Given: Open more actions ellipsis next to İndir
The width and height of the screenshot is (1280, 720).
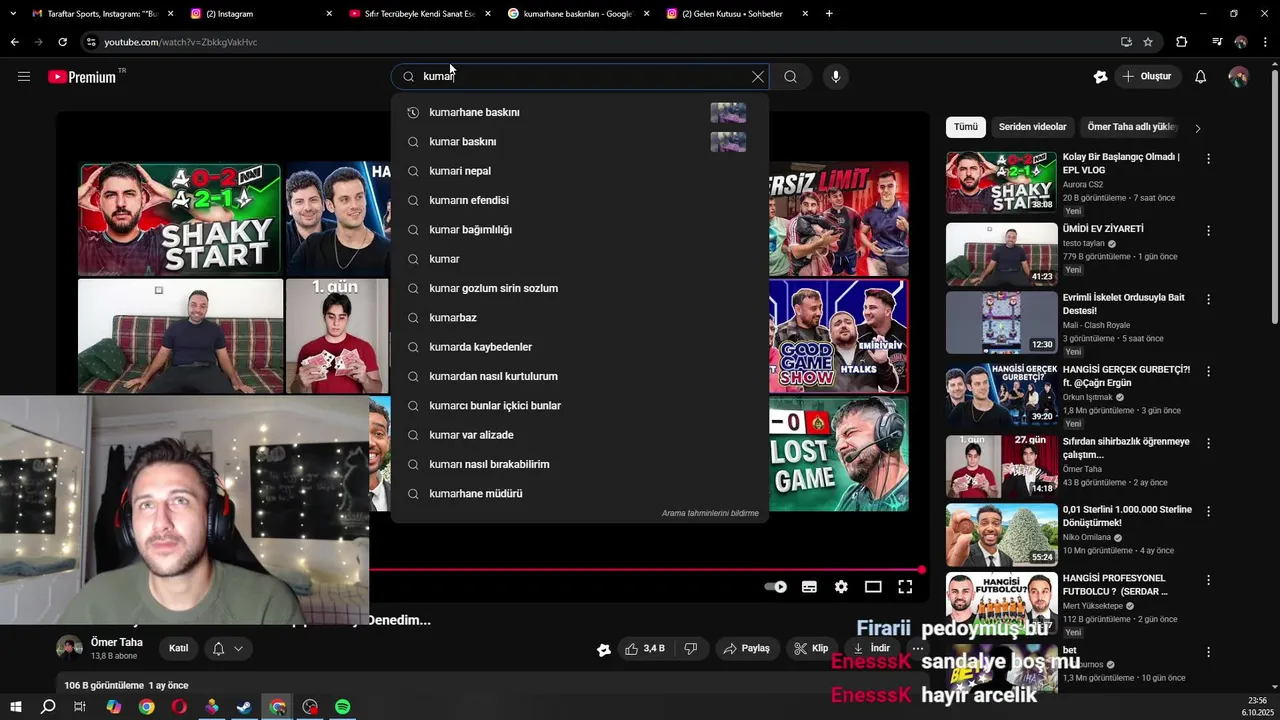Looking at the screenshot, I should [x=917, y=649].
